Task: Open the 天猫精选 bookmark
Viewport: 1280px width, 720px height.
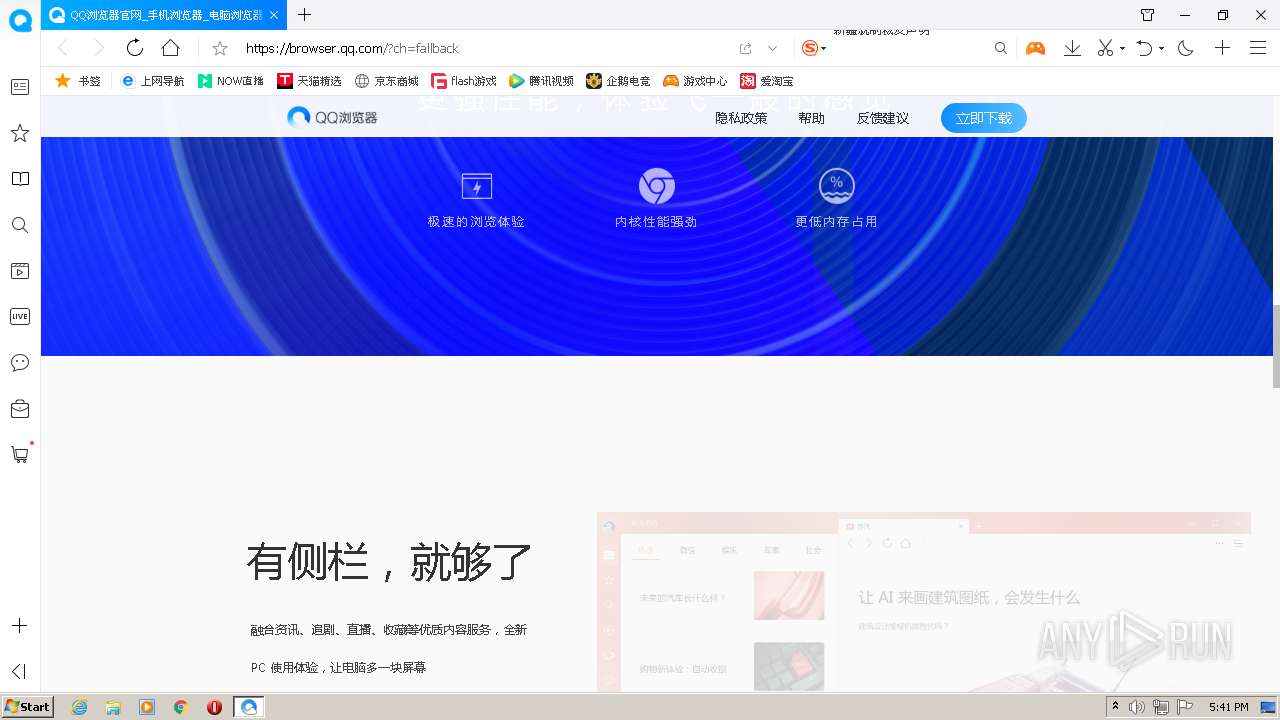Action: tap(310, 81)
